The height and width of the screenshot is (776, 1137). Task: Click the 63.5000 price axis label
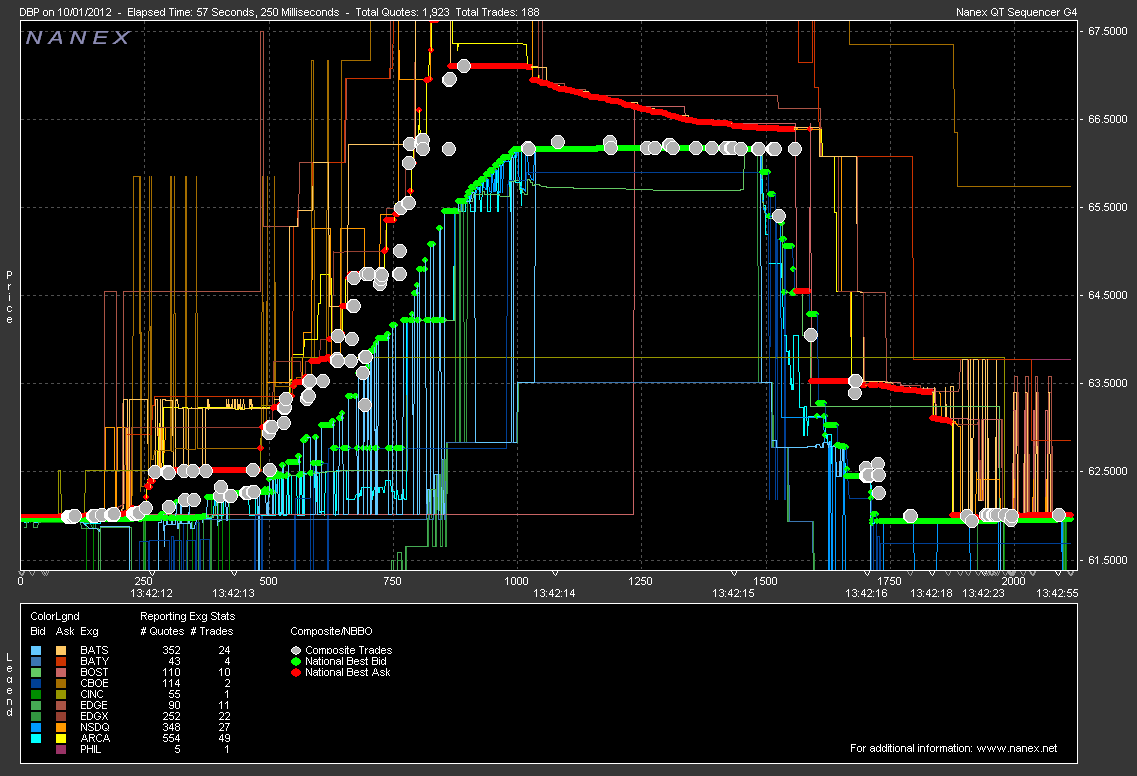tap(1108, 383)
